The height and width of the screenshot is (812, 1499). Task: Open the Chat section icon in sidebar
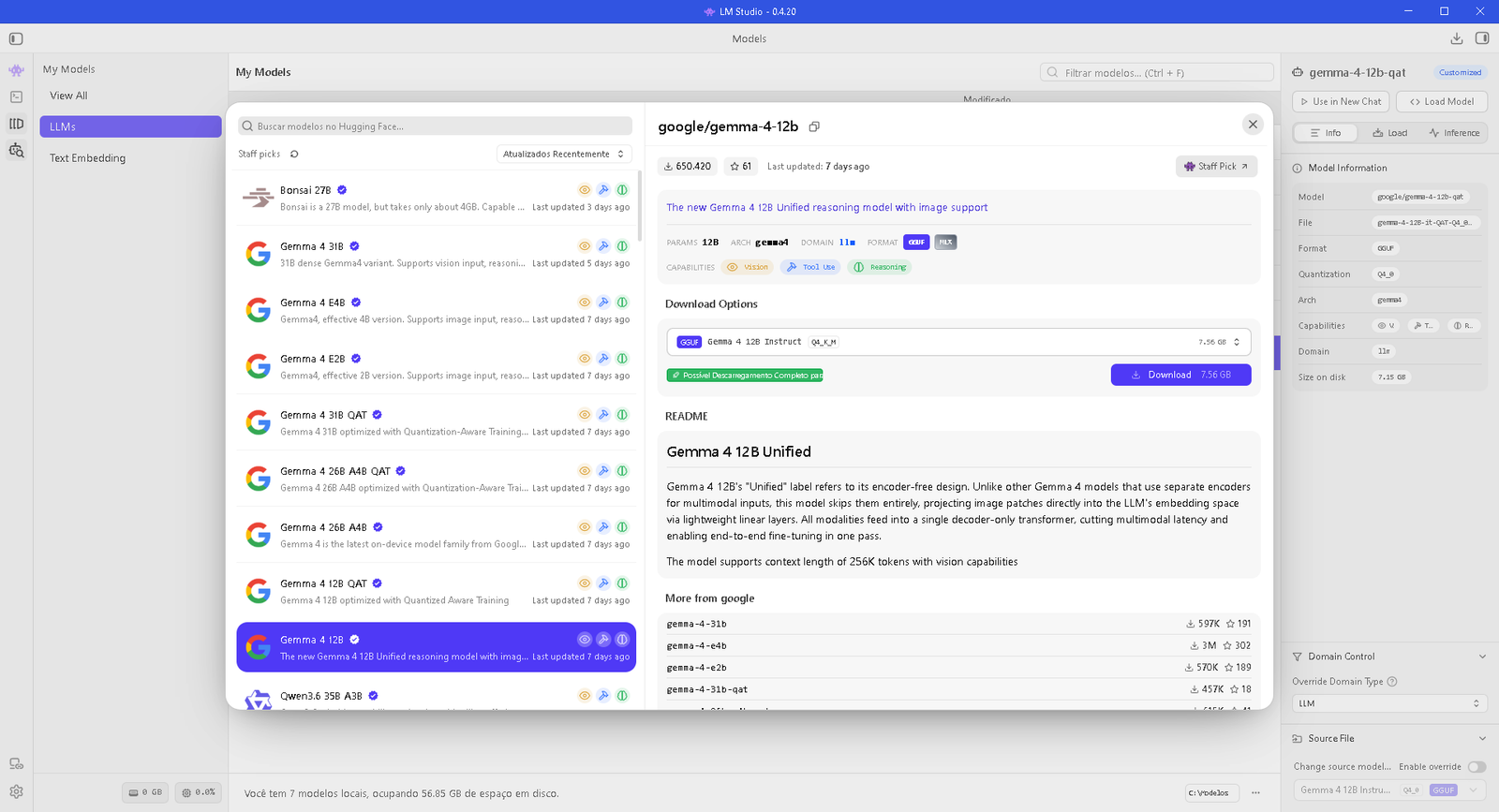tap(16, 70)
